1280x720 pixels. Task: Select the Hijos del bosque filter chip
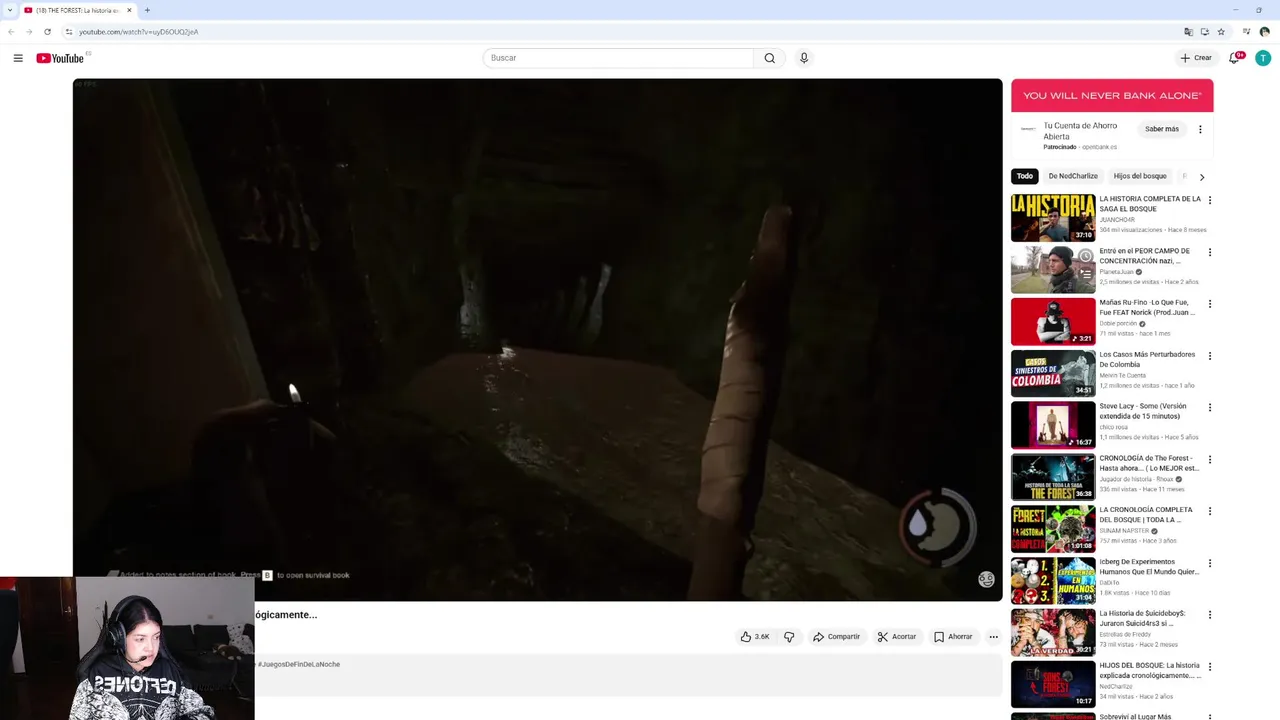click(x=1140, y=176)
